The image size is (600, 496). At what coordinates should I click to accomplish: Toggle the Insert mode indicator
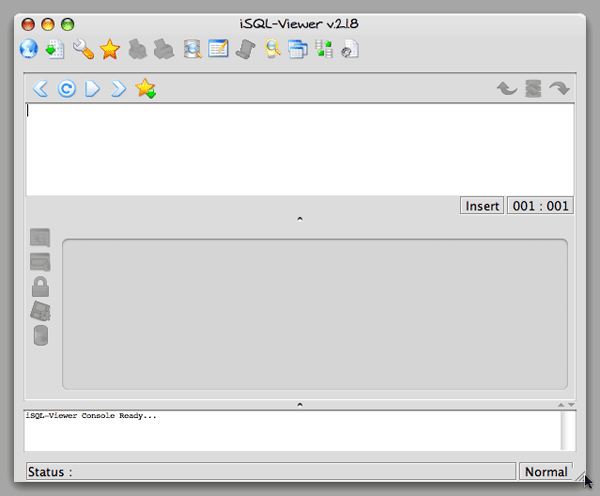(482, 206)
